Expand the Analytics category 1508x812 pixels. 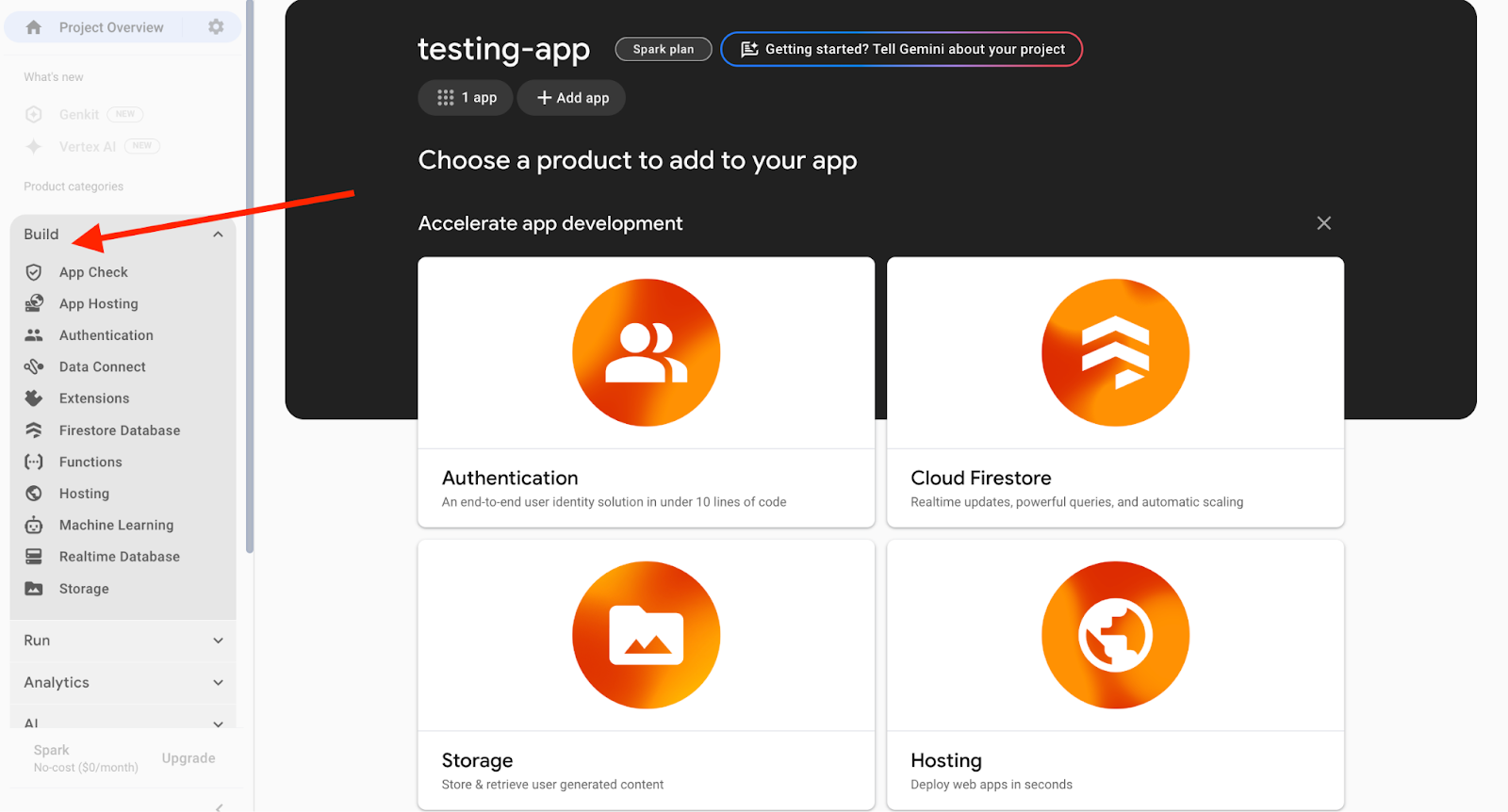[123, 683]
